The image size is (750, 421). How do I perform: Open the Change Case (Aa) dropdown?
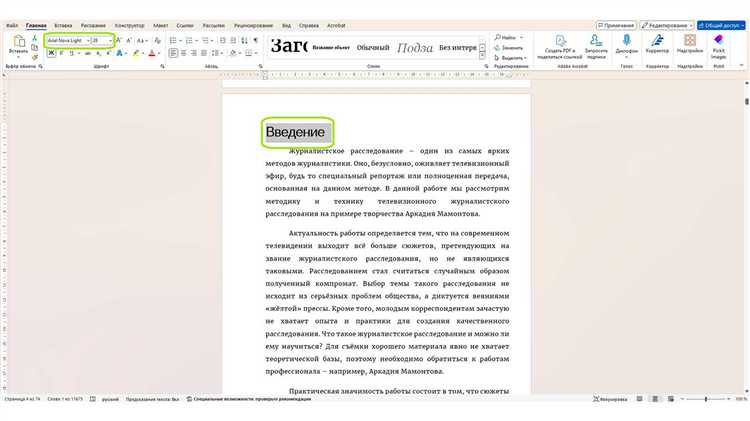[142, 40]
